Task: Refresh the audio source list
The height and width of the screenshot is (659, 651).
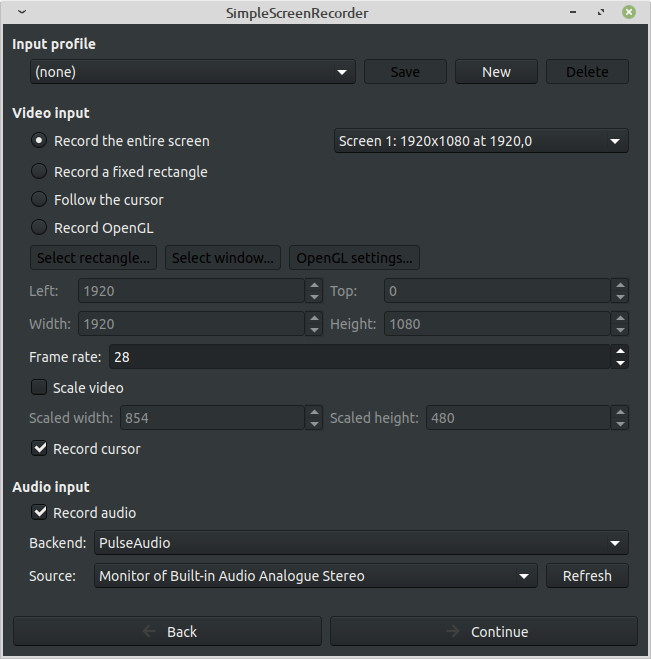Action: tap(587, 576)
